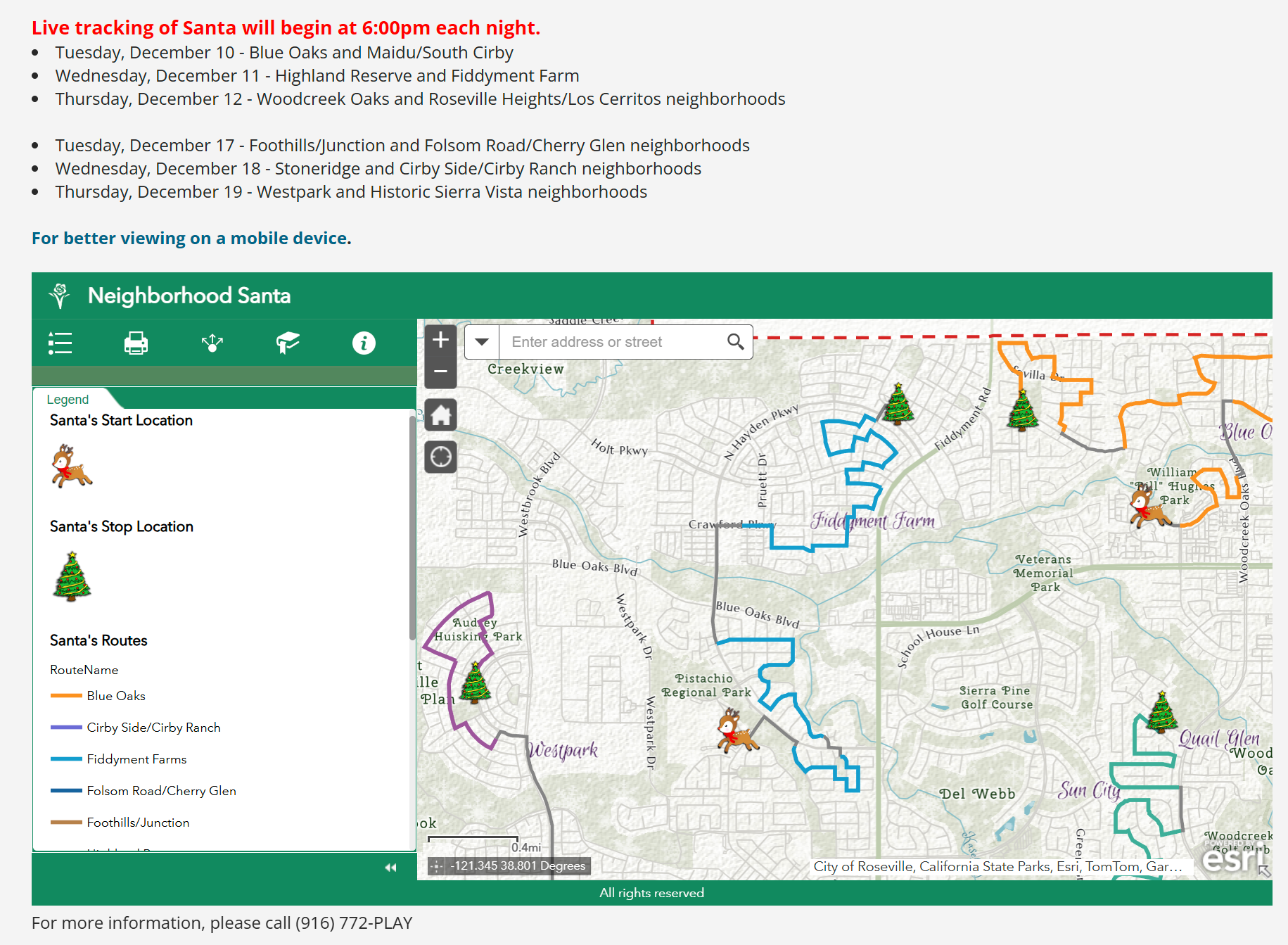This screenshot has width=1288, height=945.
Task: Click the address search input field
Action: [x=611, y=342]
